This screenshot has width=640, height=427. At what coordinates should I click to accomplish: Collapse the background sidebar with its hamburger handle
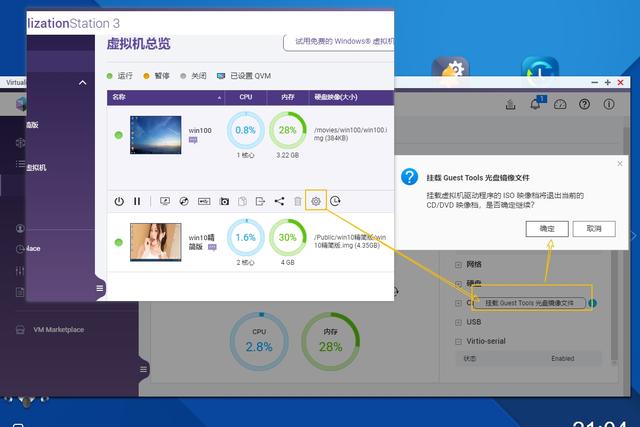(143, 369)
